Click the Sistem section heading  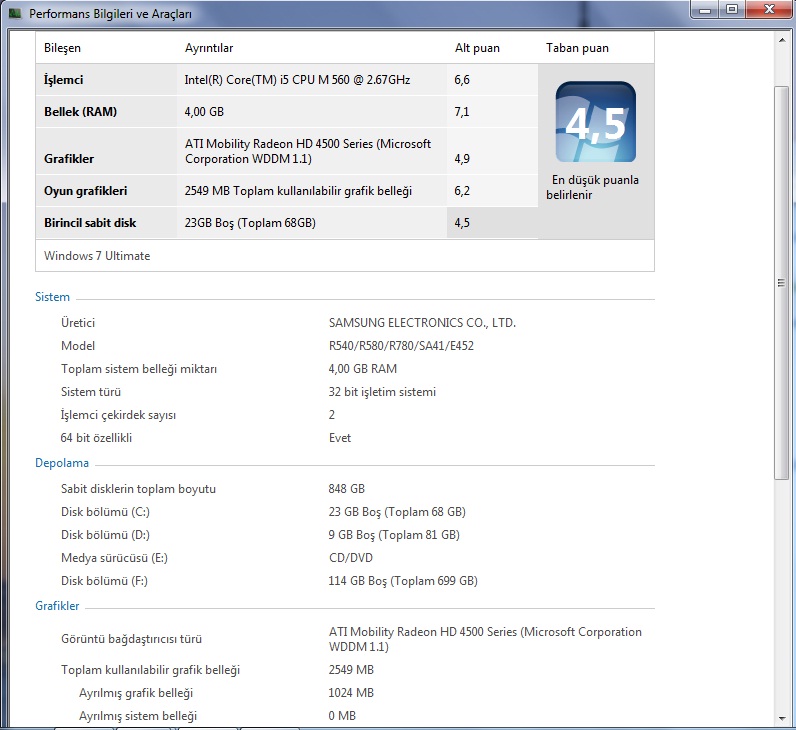coord(52,298)
